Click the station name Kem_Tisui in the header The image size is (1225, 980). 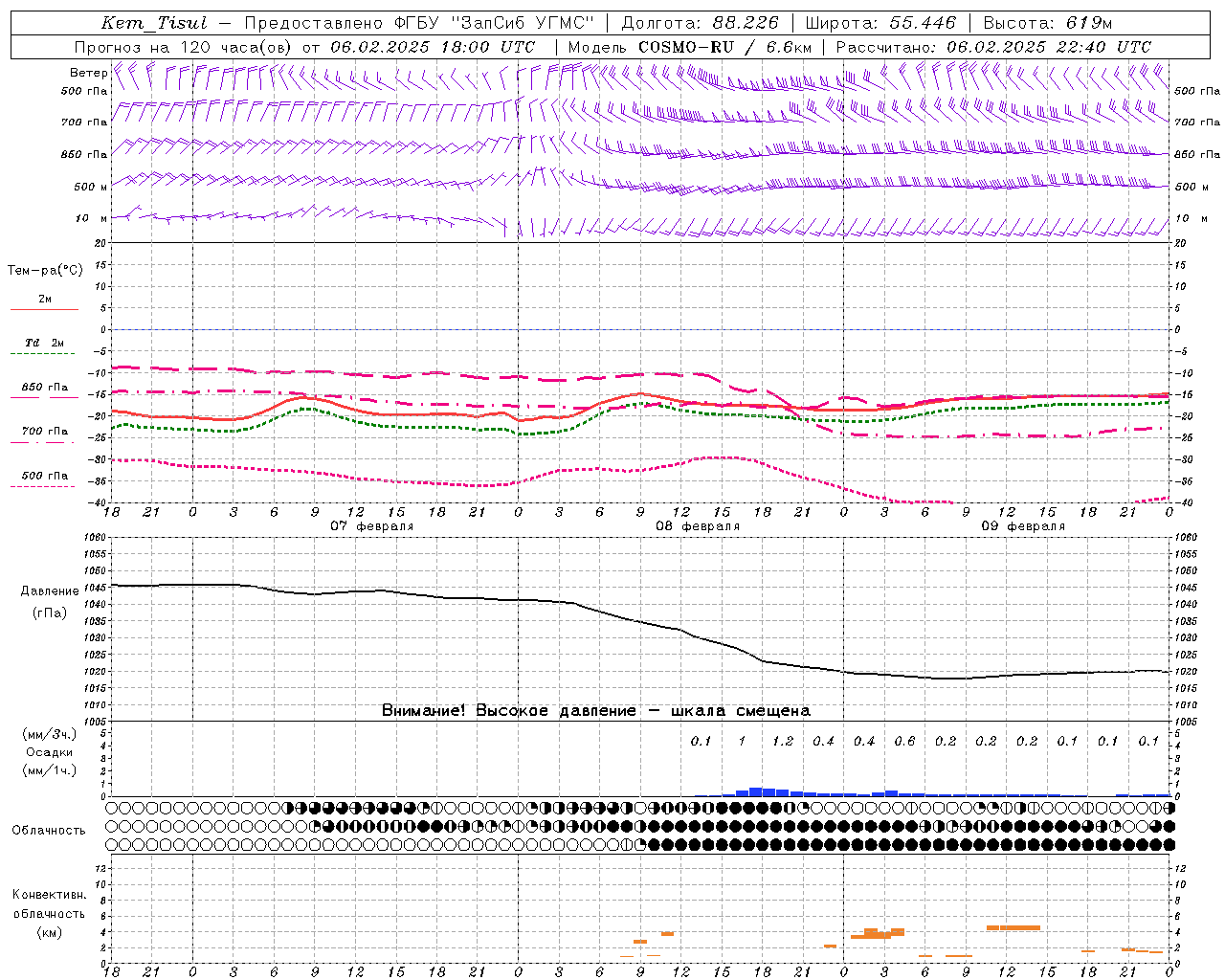[x=154, y=23]
